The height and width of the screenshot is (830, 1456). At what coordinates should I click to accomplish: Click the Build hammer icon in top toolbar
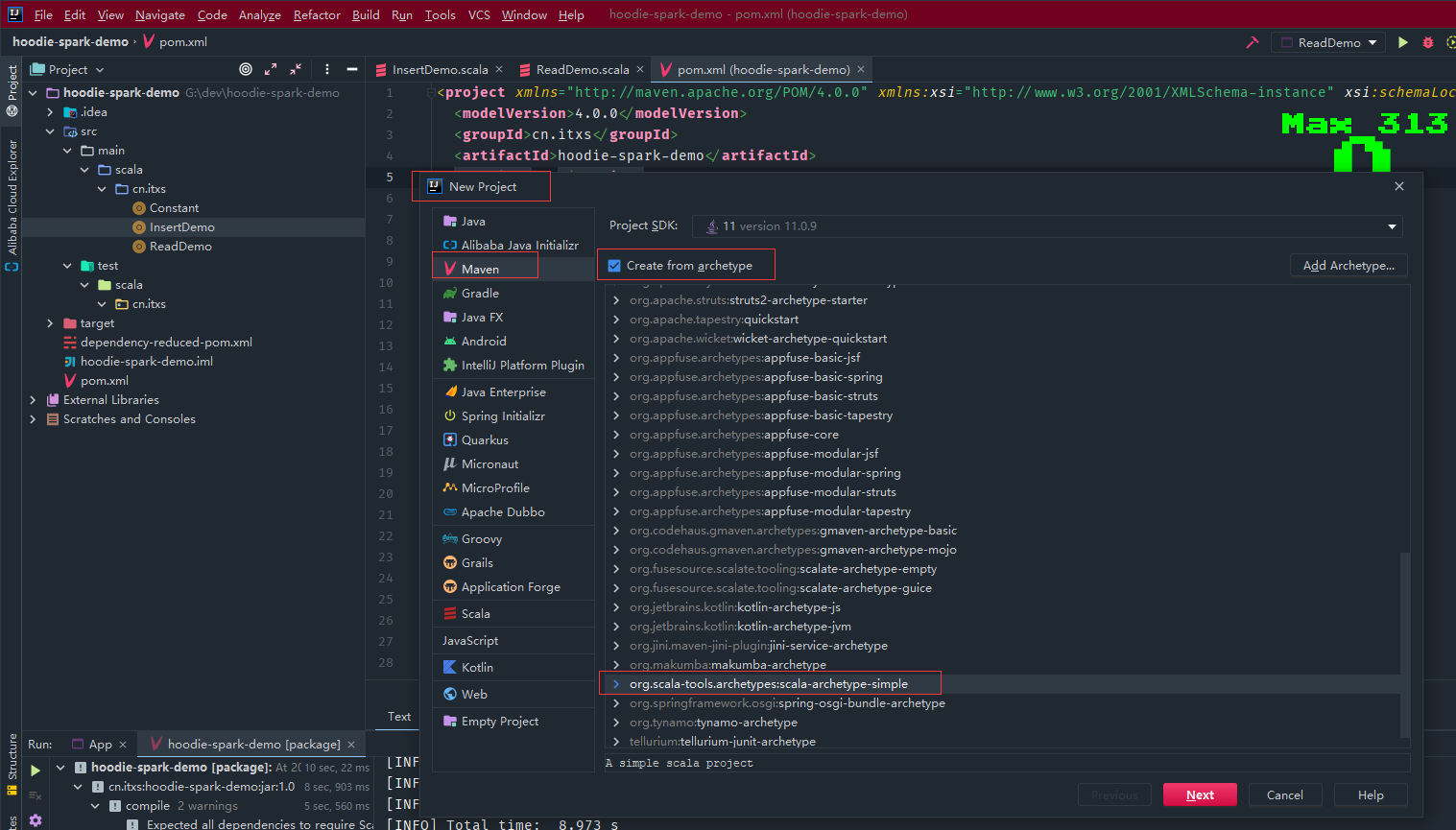[x=1252, y=42]
